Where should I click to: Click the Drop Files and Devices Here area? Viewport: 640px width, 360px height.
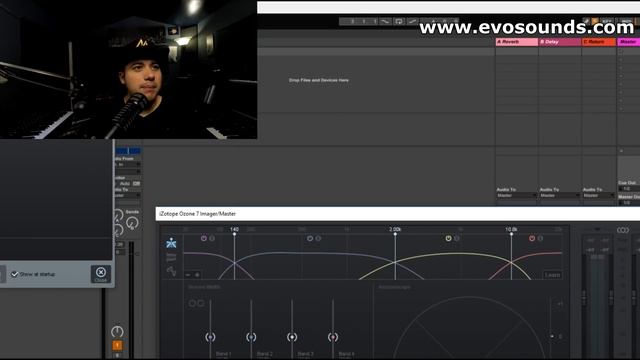pos(319,80)
